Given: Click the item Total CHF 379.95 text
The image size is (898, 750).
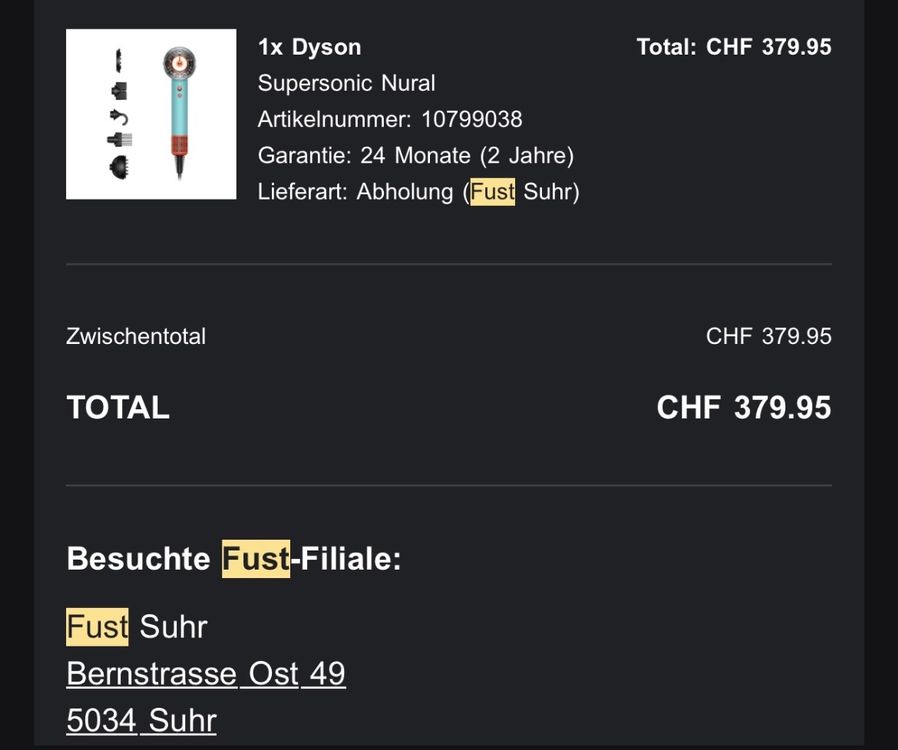Looking at the screenshot, I should coord(734,47).
